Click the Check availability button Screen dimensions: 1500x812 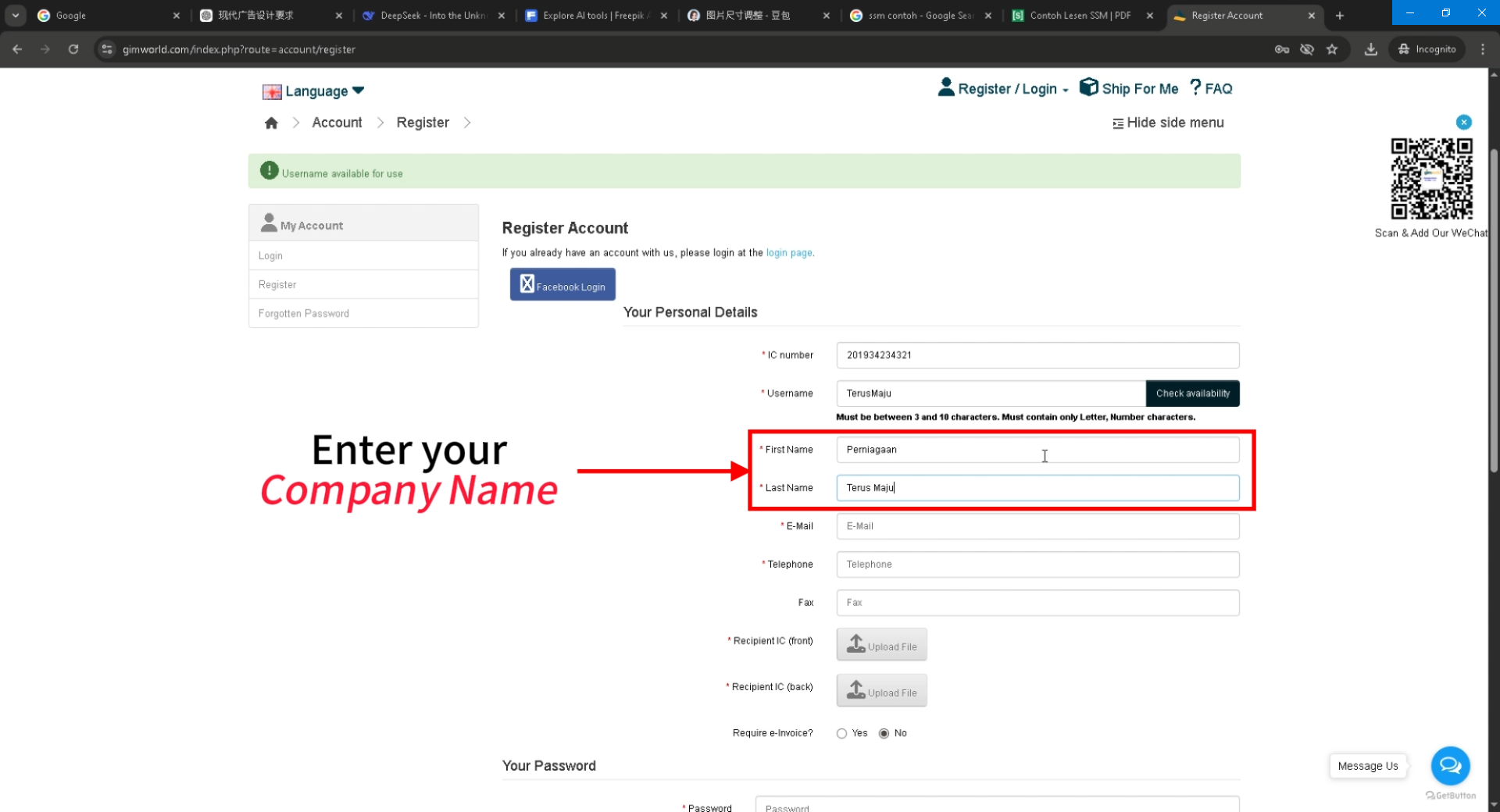coord(1192,394)
